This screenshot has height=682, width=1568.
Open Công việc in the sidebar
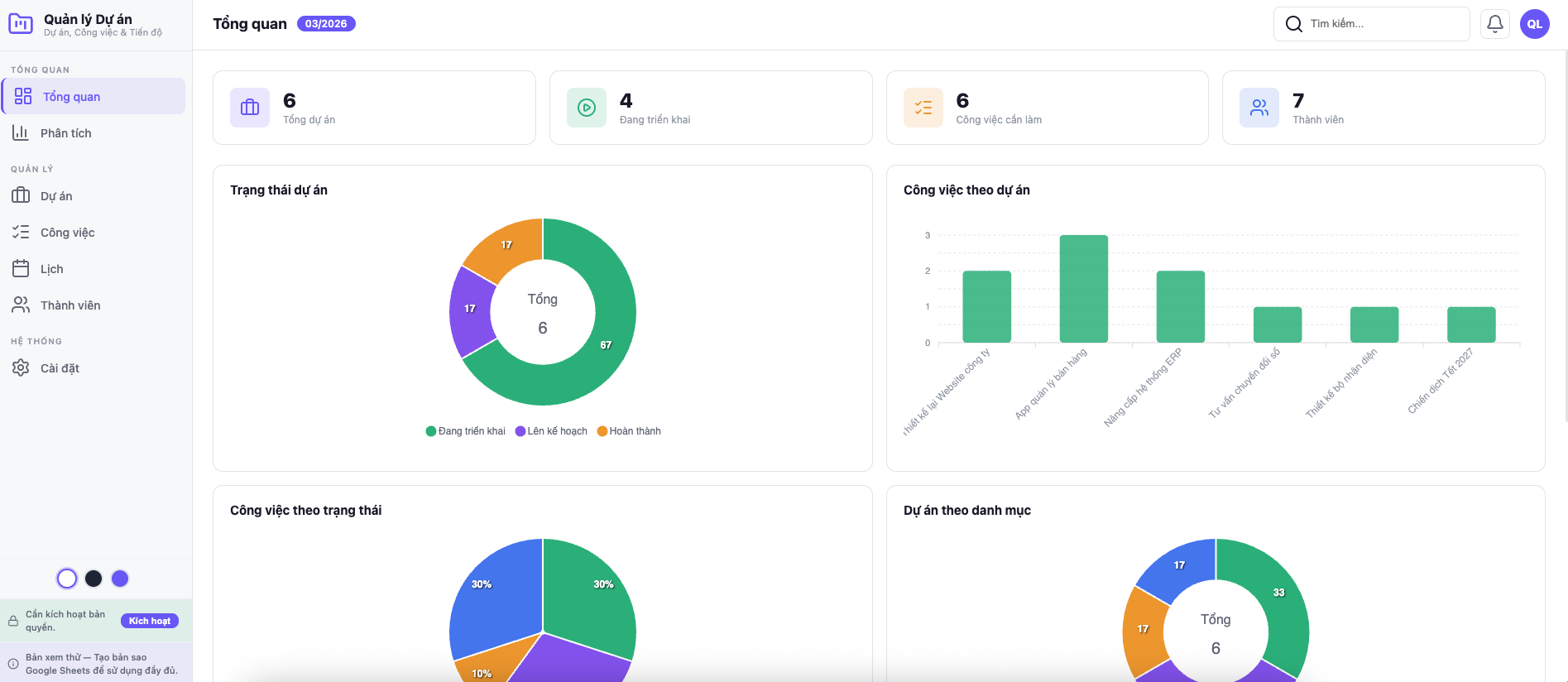(67, 233)
